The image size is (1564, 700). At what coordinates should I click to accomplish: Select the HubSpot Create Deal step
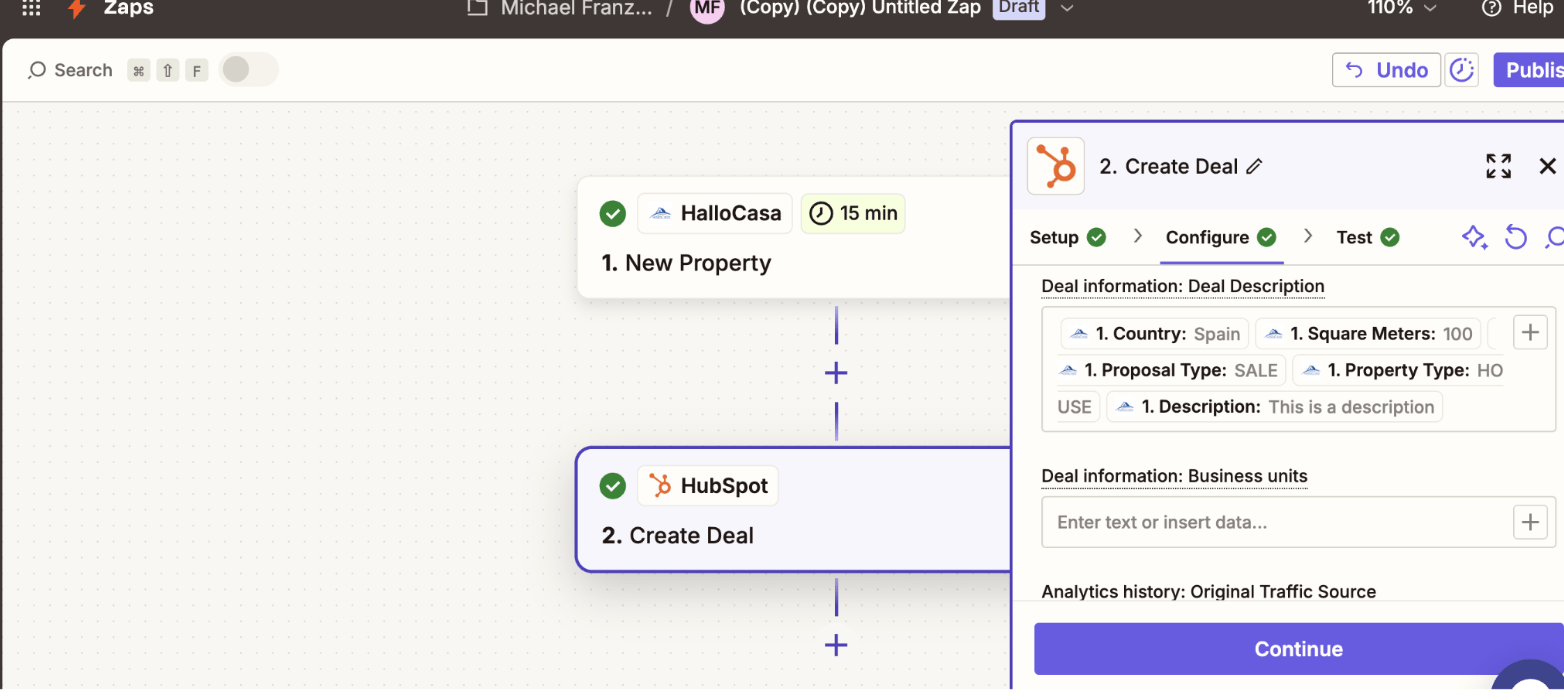[x=794, y=509]
